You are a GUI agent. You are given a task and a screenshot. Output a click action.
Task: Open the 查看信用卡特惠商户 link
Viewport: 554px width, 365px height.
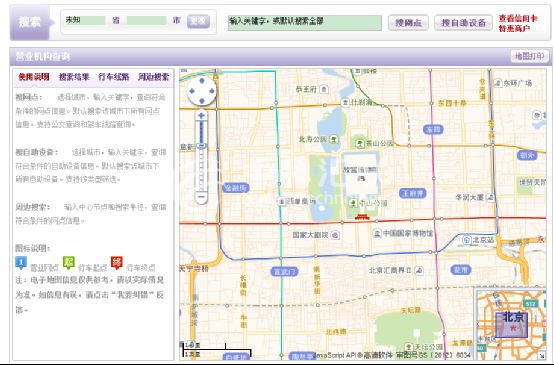[x=518, y=23]
